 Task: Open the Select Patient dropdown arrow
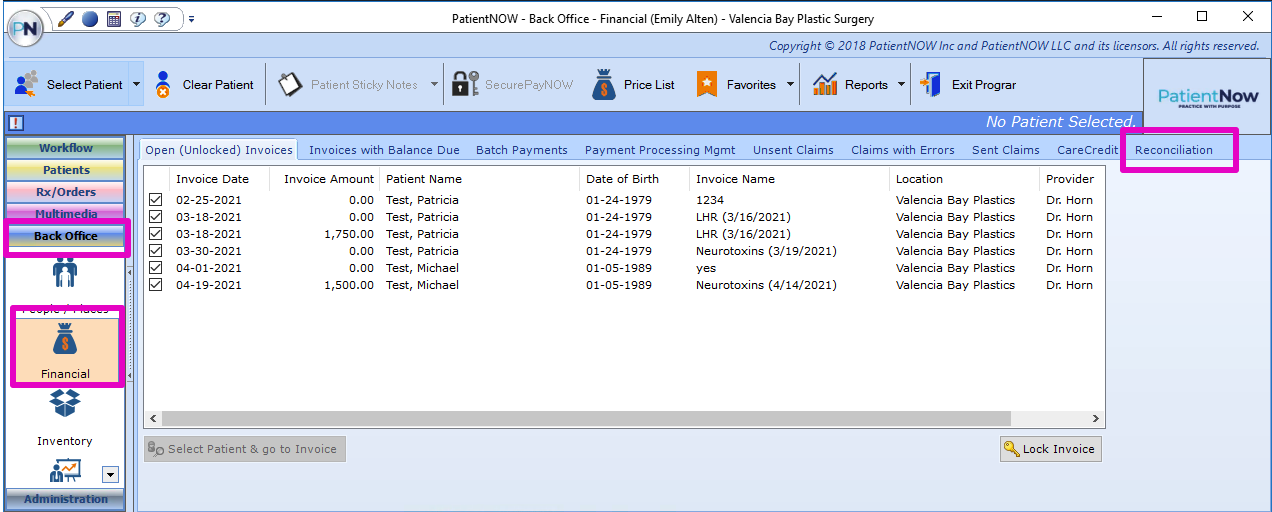136,84
